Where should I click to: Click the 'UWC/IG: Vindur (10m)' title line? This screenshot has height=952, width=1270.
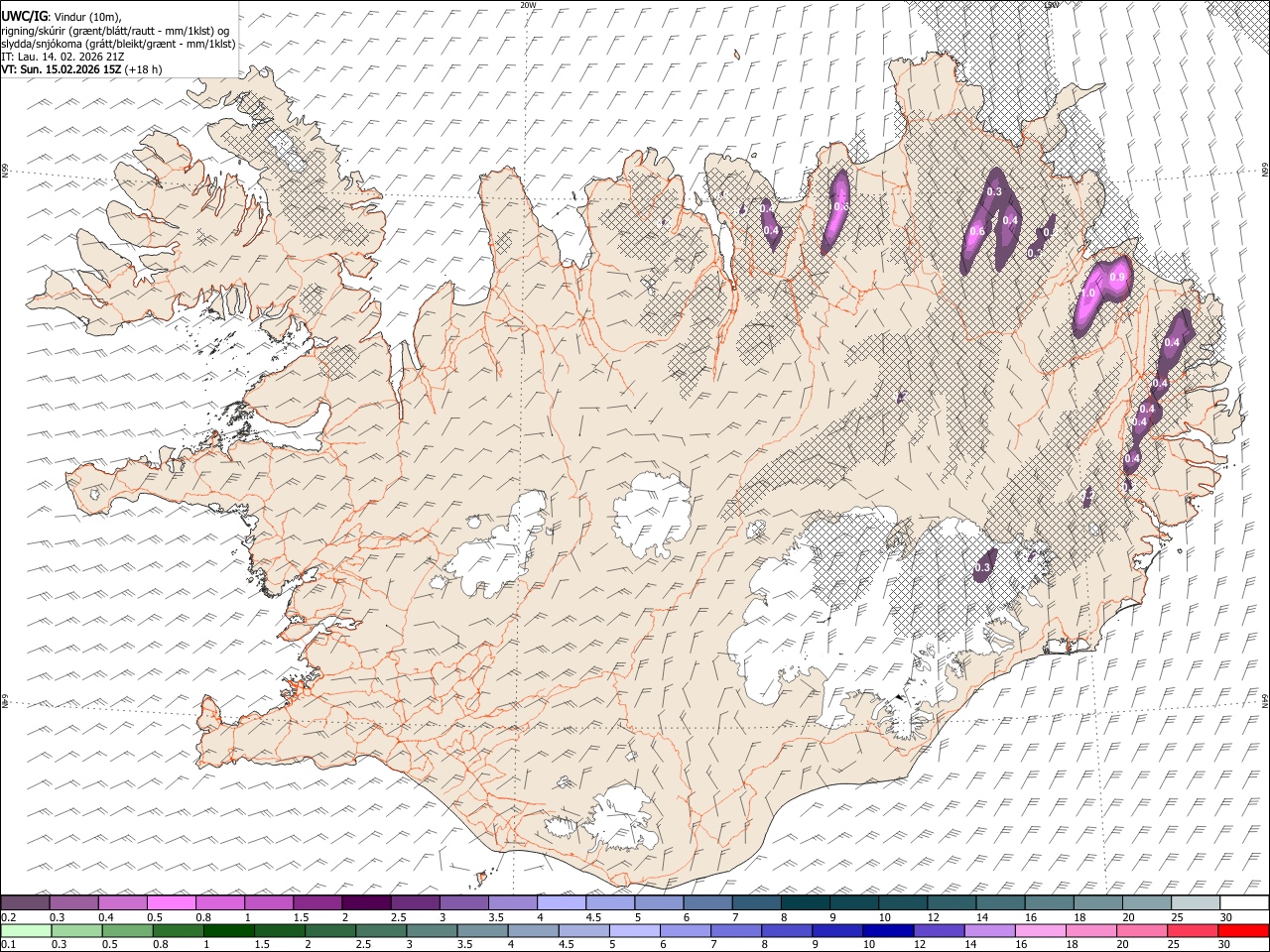click(x=62, y=17)
